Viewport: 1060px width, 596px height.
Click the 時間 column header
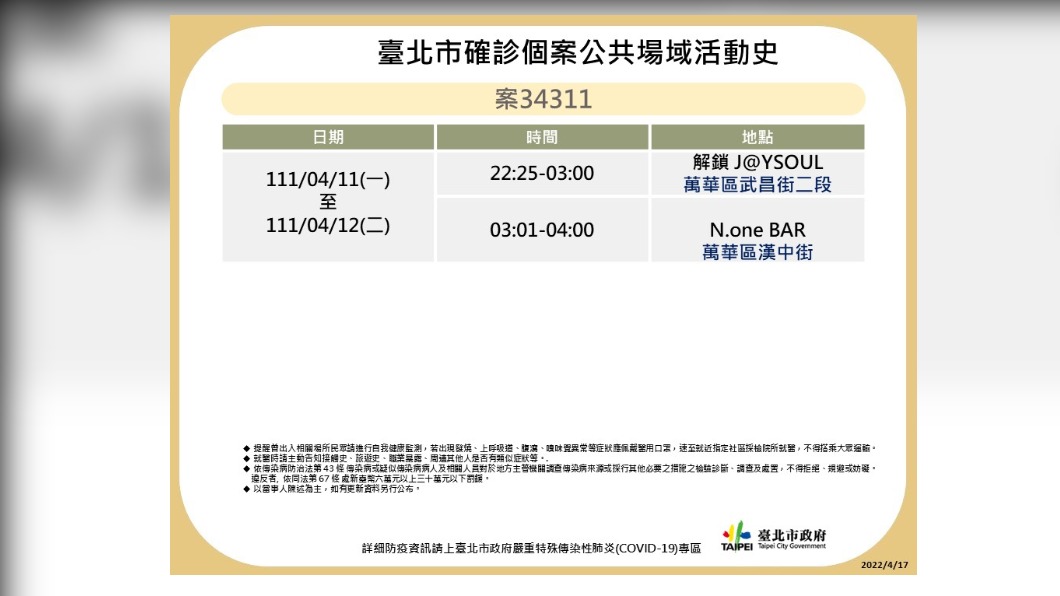(x=541, y=137)
